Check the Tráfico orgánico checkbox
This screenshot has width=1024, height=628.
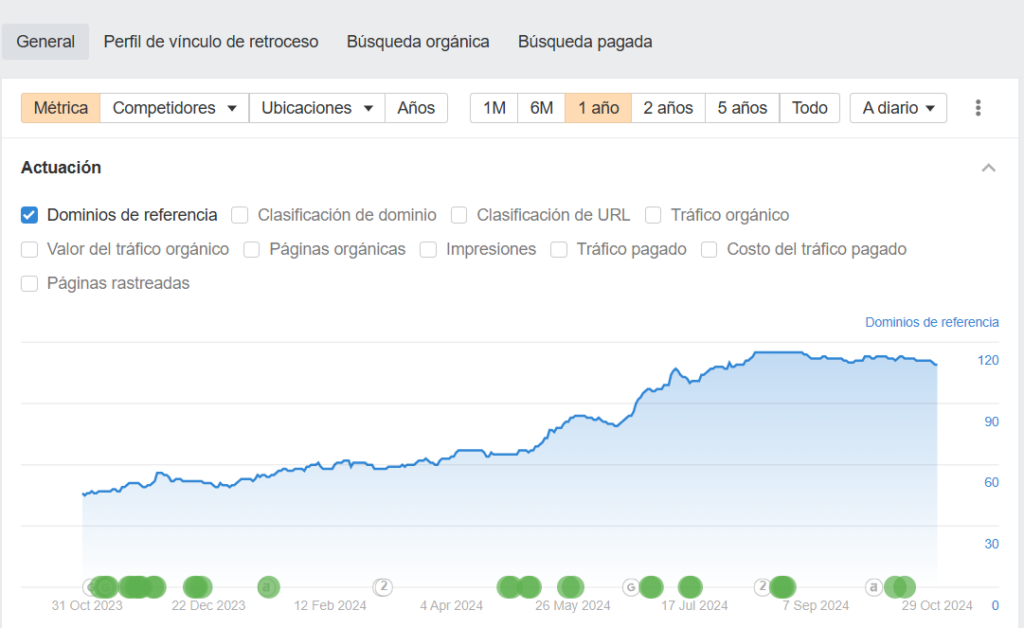(x=653, y=215)
